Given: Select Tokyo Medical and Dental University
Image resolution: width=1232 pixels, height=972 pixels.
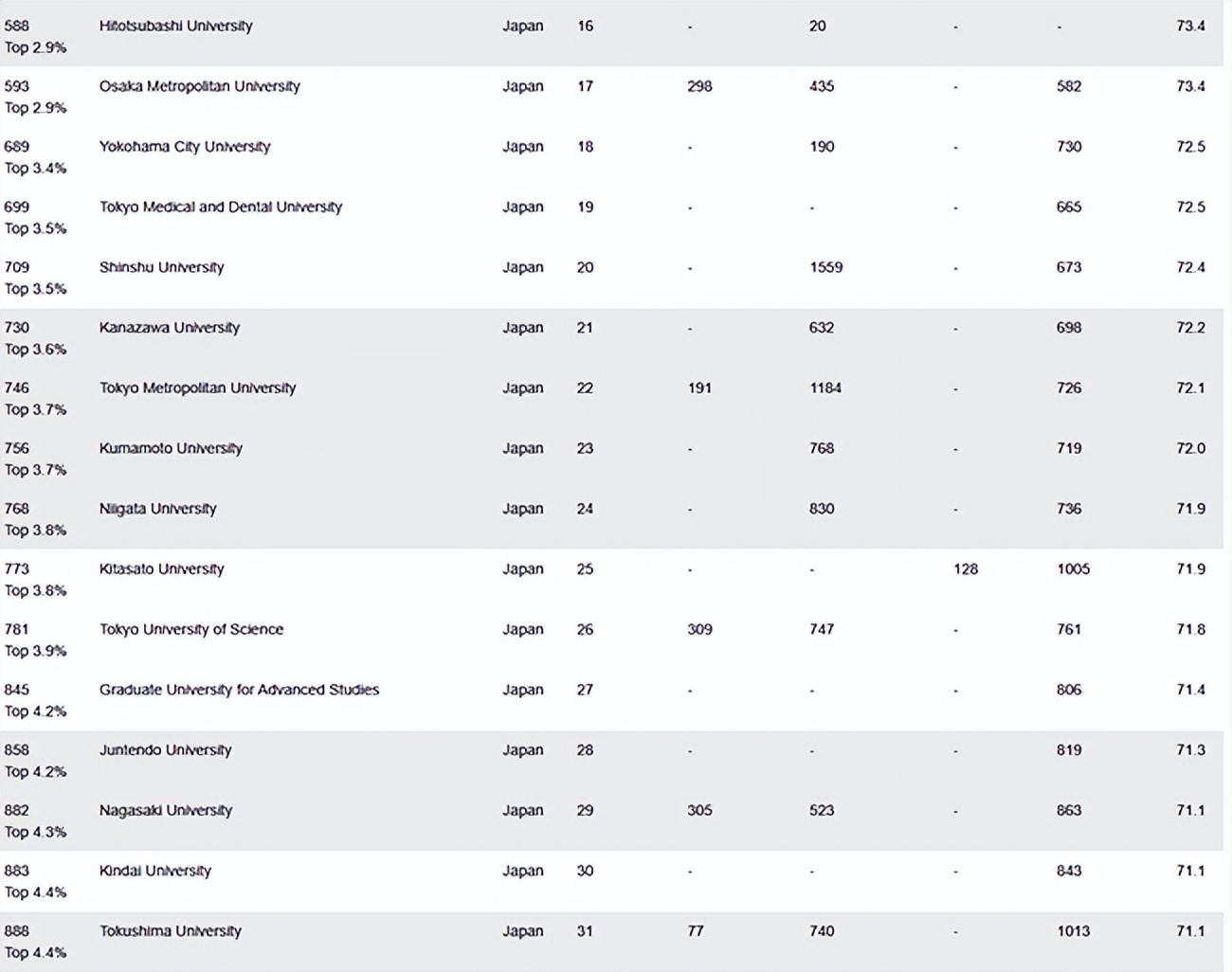Looking at the screenshot, I should (220, 207).
